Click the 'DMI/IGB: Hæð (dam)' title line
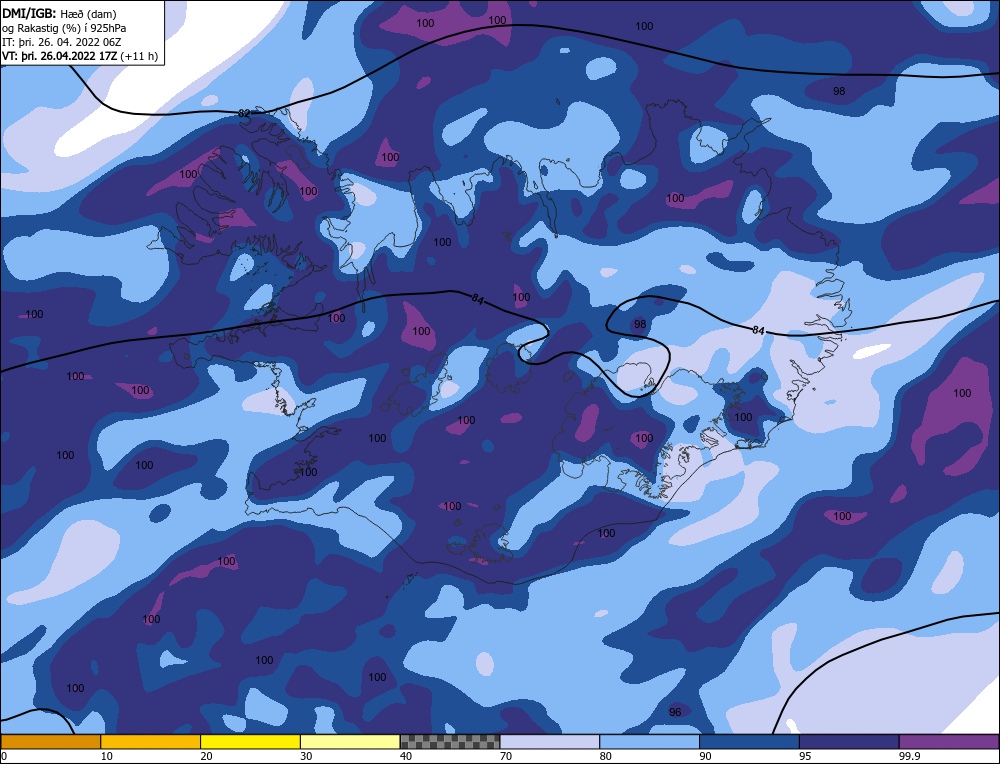1000x764 pixels. pyautogui.click(x=59, y=13)
